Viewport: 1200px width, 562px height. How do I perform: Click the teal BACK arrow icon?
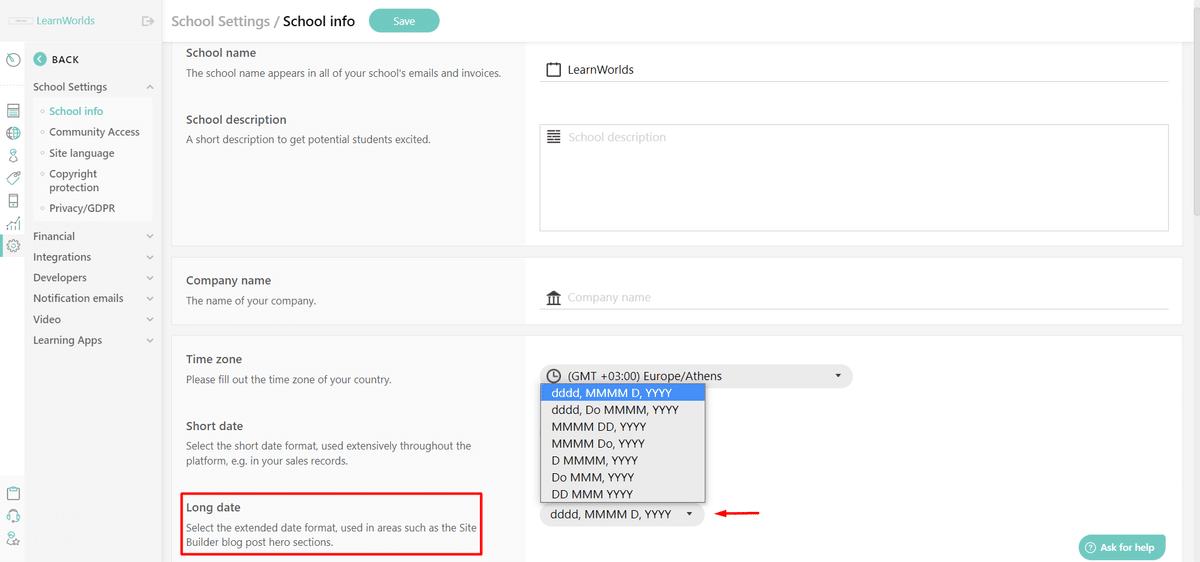coord(40,59)
